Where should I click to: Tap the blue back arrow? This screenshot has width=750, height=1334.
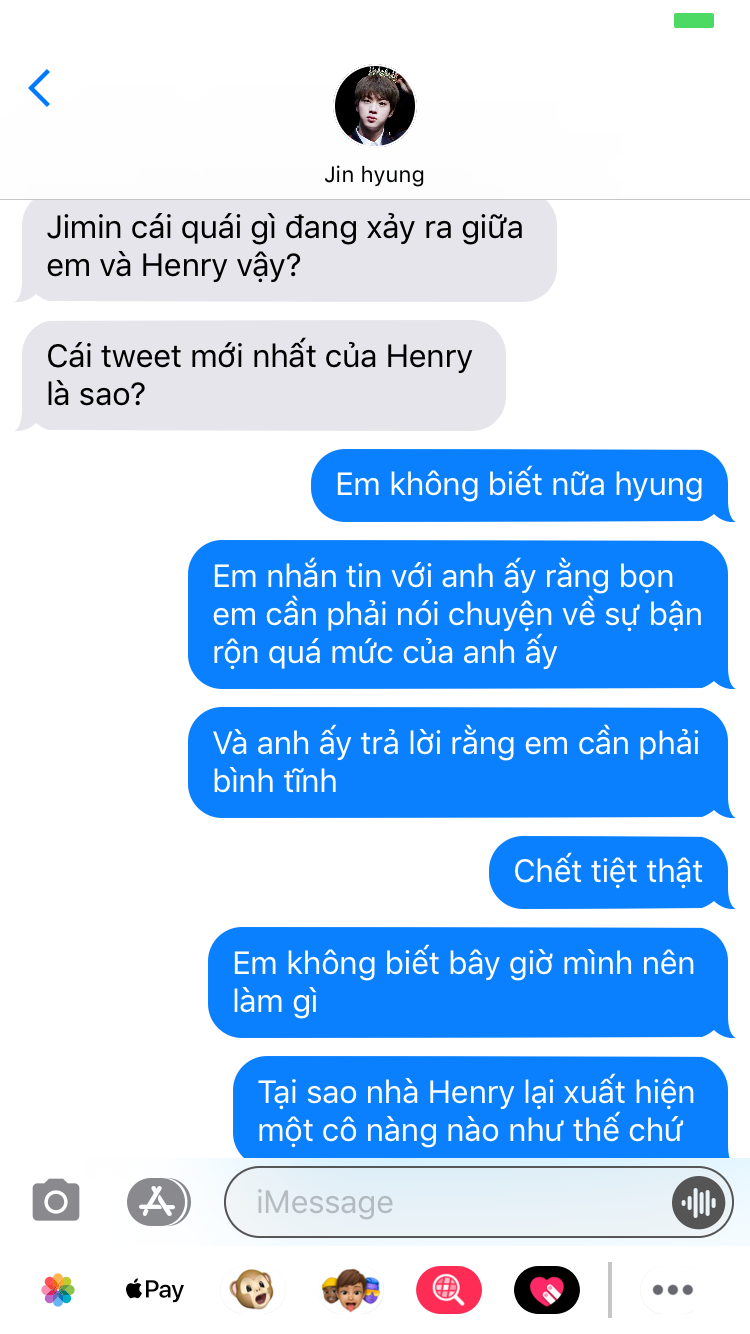[x=40, y=88]
